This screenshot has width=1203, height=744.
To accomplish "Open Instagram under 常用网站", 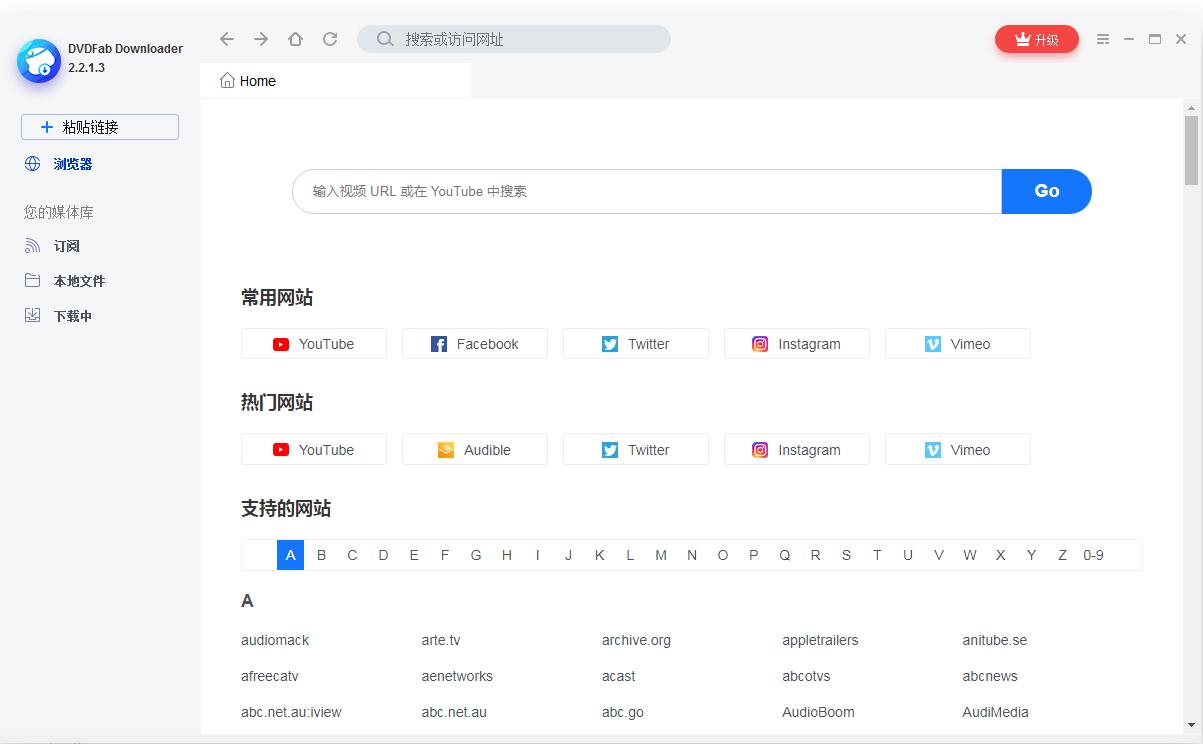I will tap(796, 343).
